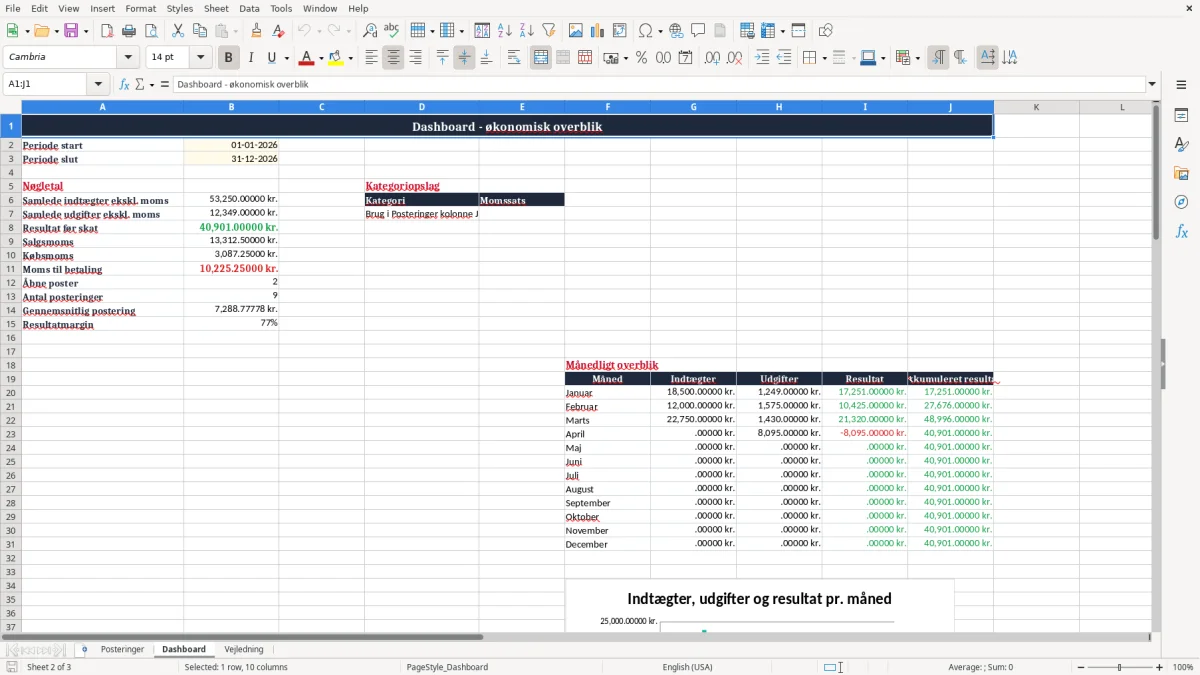Sort descending Z to A
1200x675 pixels.
tap(527, 31)
